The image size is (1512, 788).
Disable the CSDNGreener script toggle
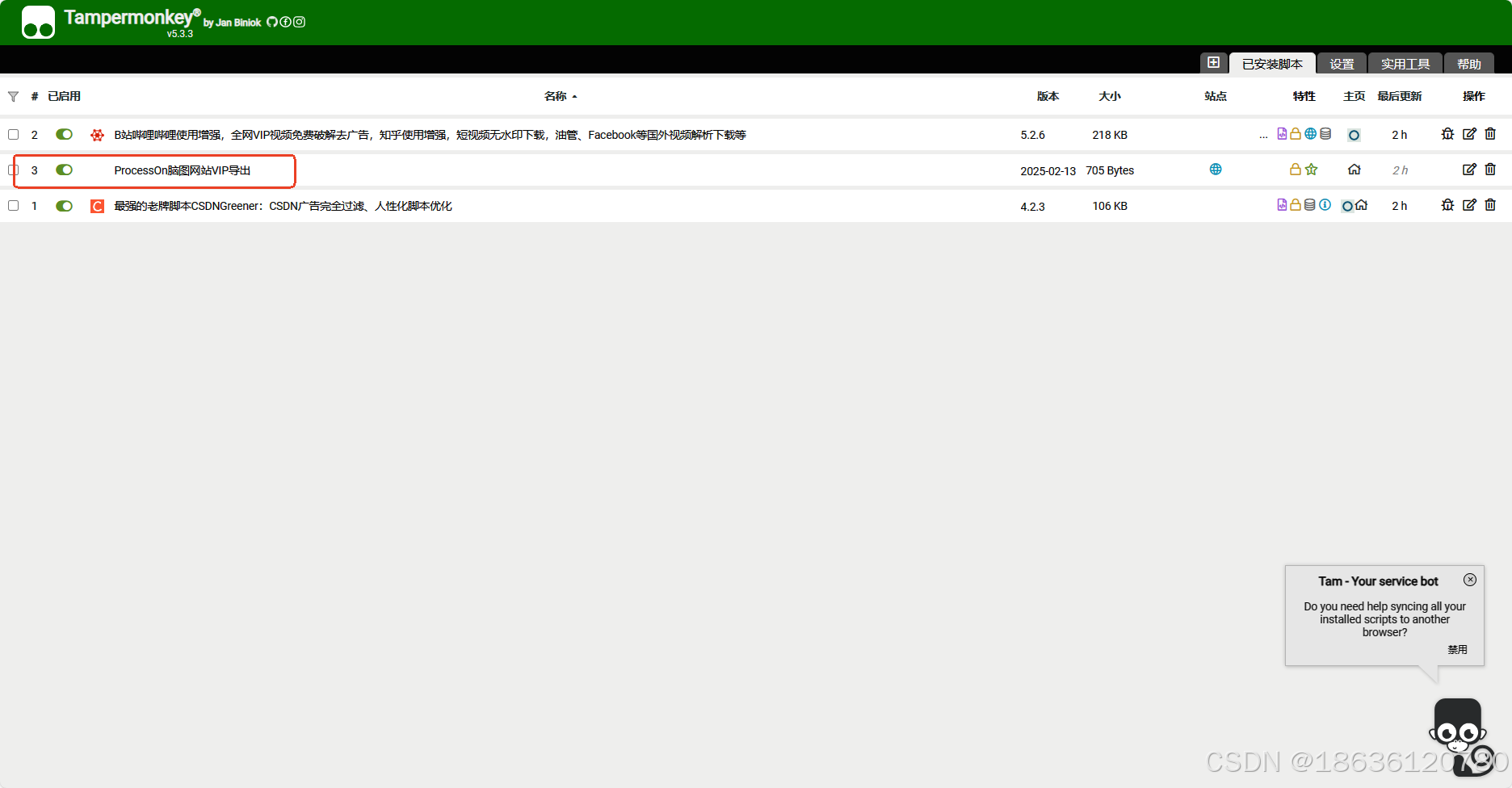tap(64, 206)
